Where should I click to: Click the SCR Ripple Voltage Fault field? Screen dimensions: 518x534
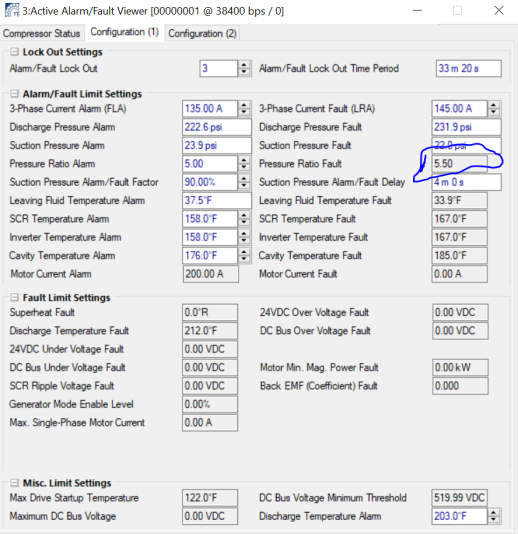(210, 386)
